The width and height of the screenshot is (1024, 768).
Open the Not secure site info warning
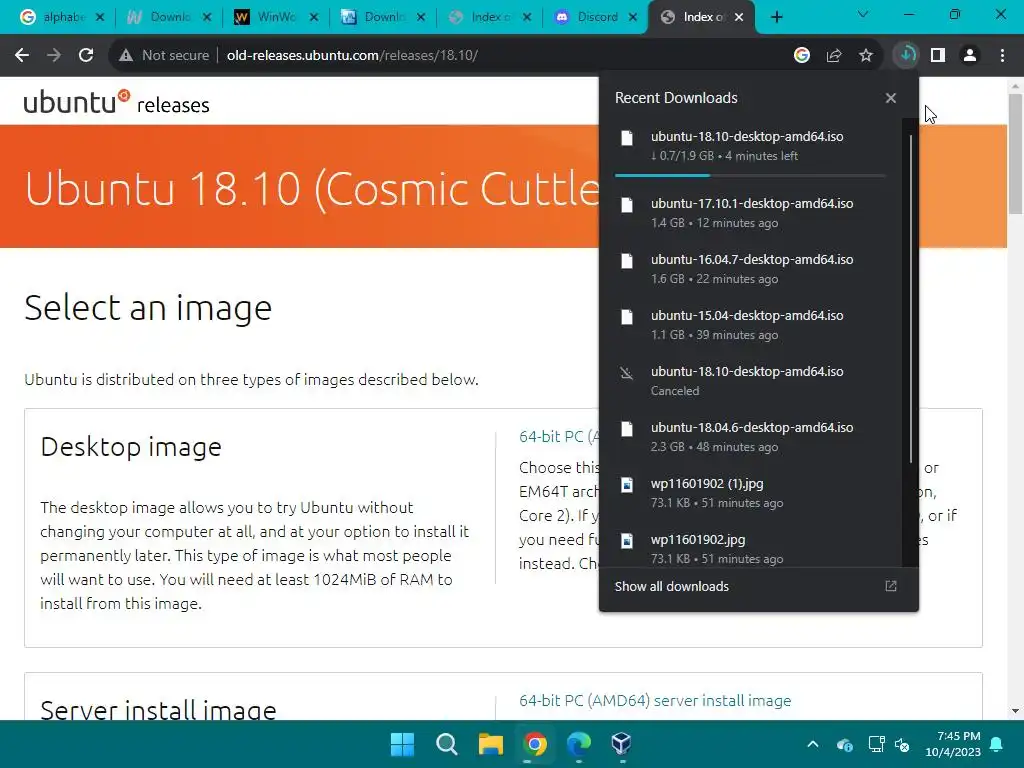pyautogui.click(x=165, y=56)
